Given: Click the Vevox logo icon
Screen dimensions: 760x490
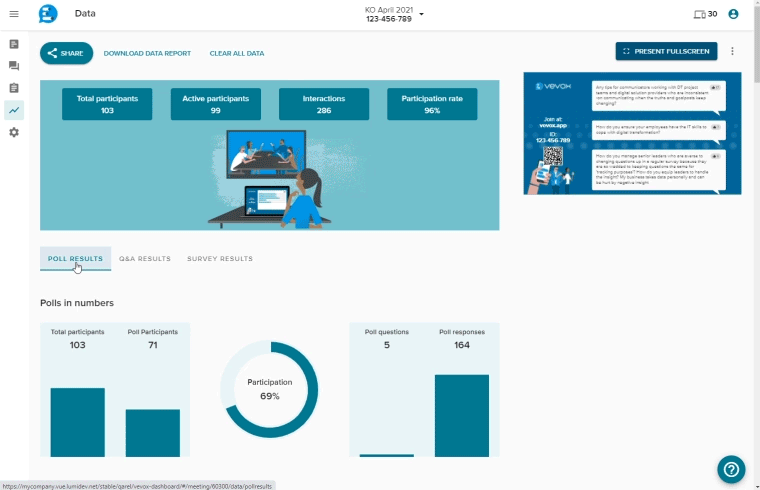Looking at the screenshot, I should (x=48, y=14).
